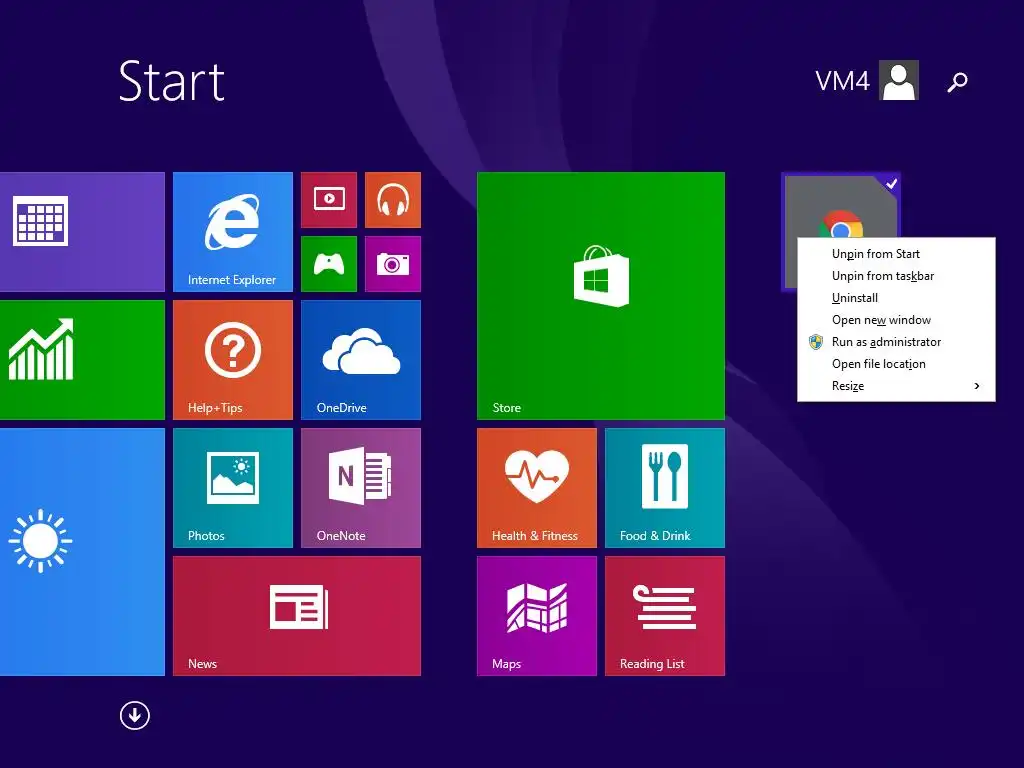Open the Music headphones tile
Screen dimensions: 1024x768
coord(393,200)
